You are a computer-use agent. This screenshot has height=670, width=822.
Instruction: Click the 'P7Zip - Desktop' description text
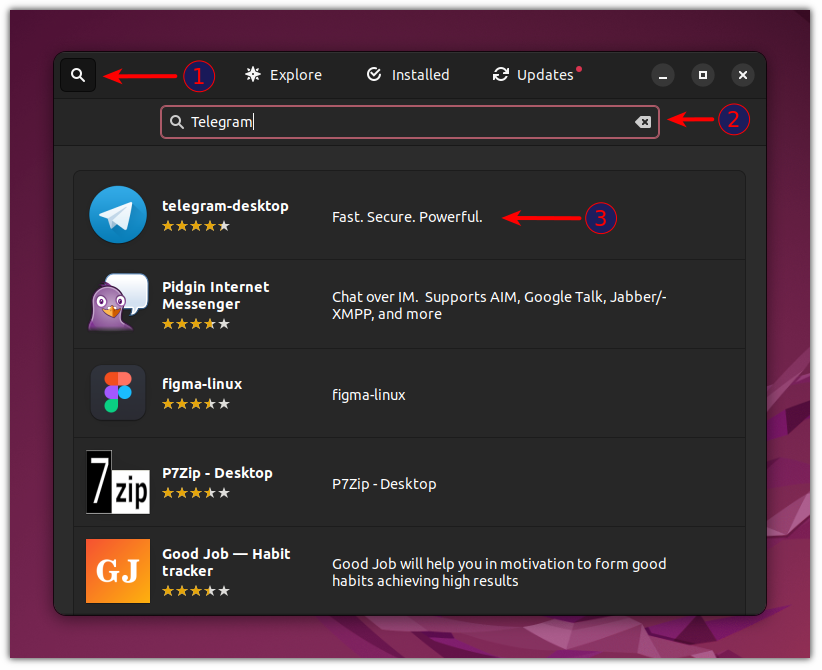[x=384, y=484]
